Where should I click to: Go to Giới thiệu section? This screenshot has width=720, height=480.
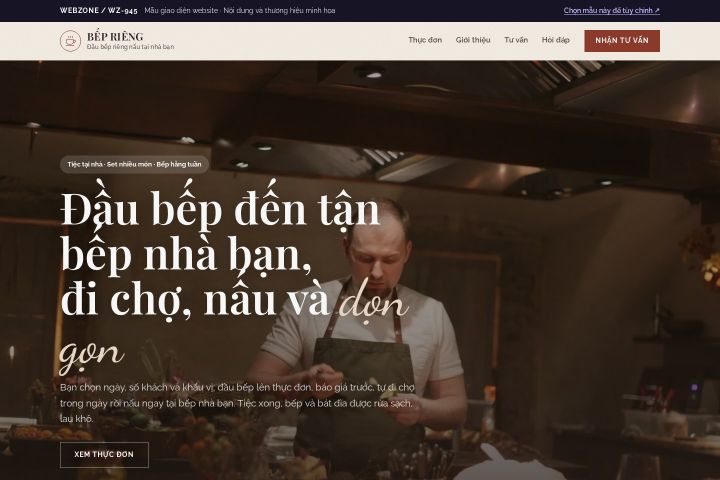click(x=473, y=40)
